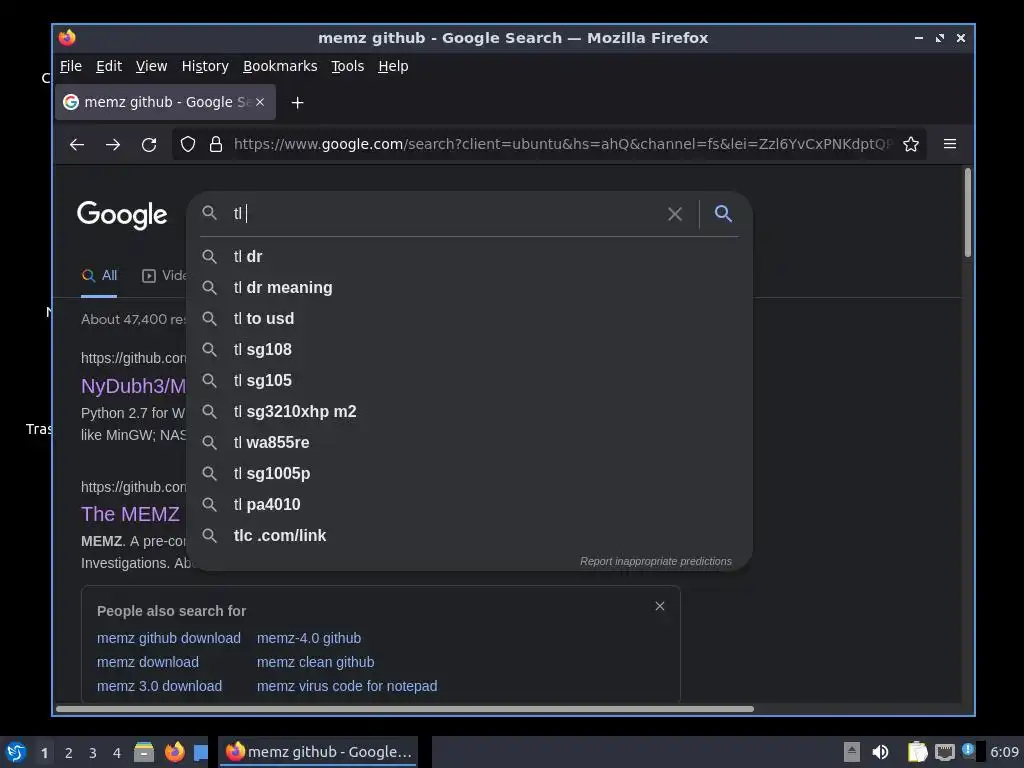The image size is (1024, 768).
Task: Choose the 'tl sg1005p' suggestion
Action: 470,473
